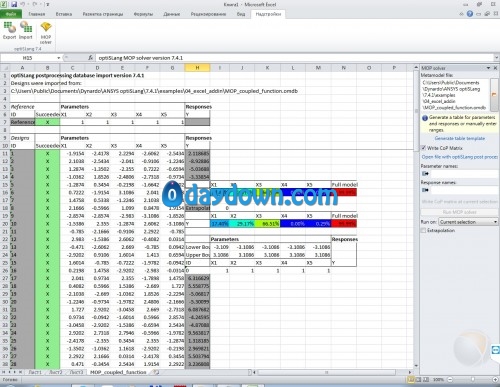Click Open file with optiSLang post processing link

[460, 157]
